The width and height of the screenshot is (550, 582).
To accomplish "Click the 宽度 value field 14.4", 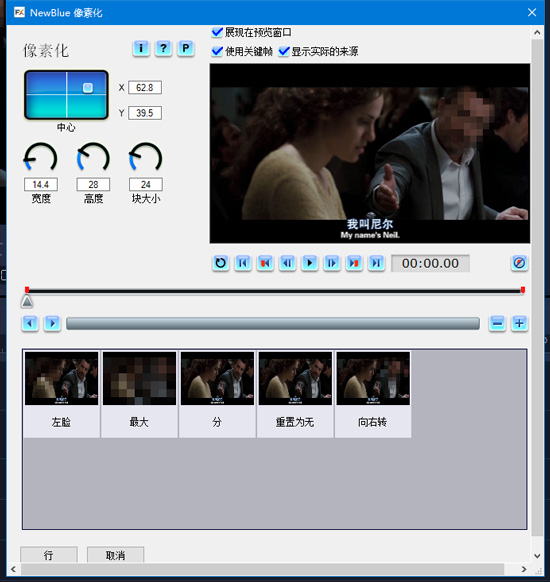I will pyautogui.click(x=41, y=184).
